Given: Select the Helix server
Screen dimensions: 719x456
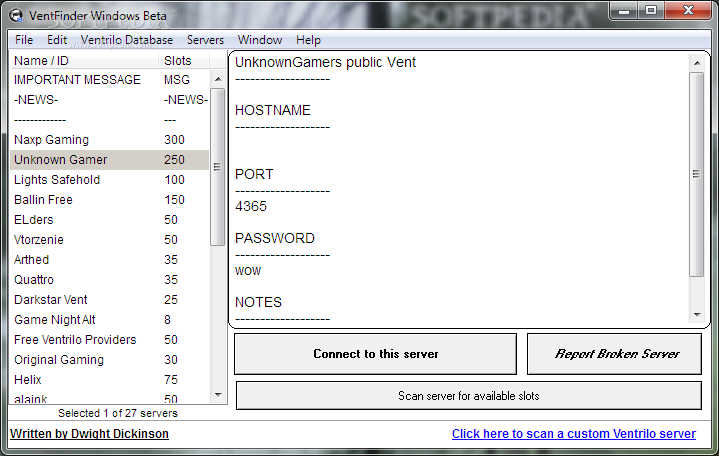Looking at the screenshot, I should point(109,380).
